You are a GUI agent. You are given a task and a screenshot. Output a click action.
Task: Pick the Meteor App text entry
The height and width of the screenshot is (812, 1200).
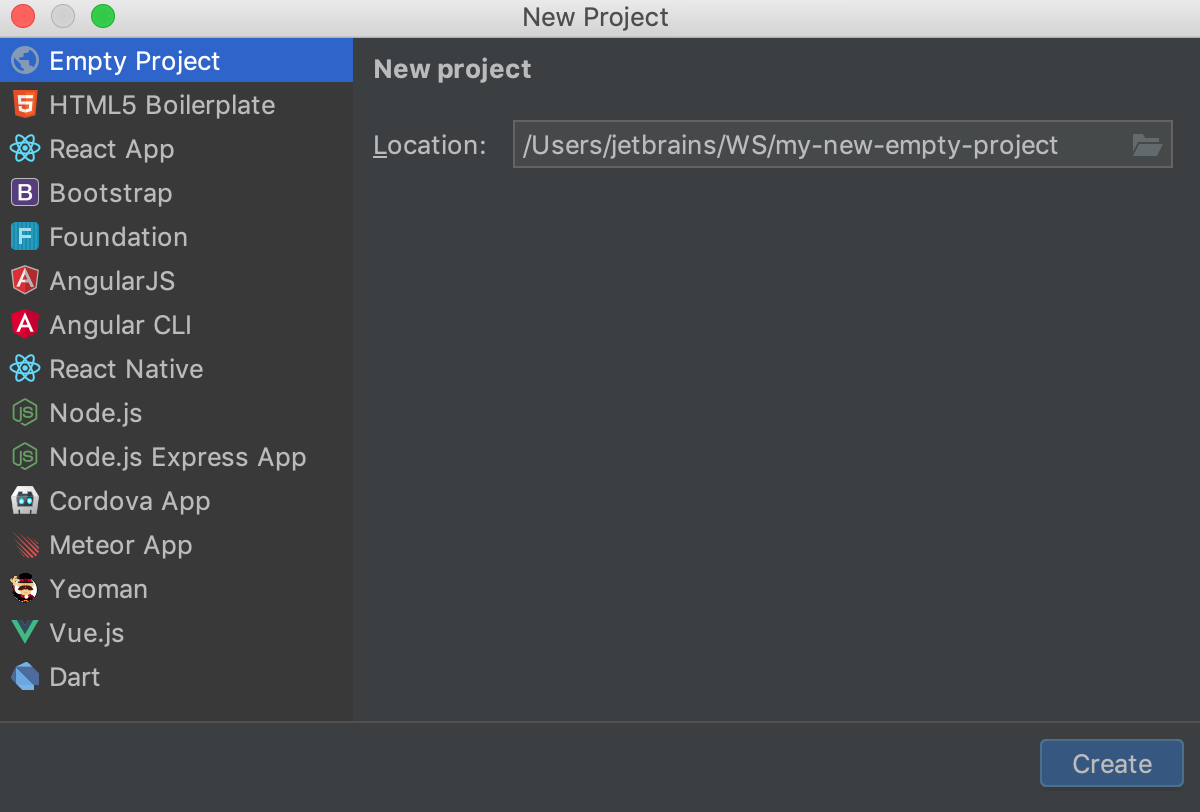(x=120, y=545)
